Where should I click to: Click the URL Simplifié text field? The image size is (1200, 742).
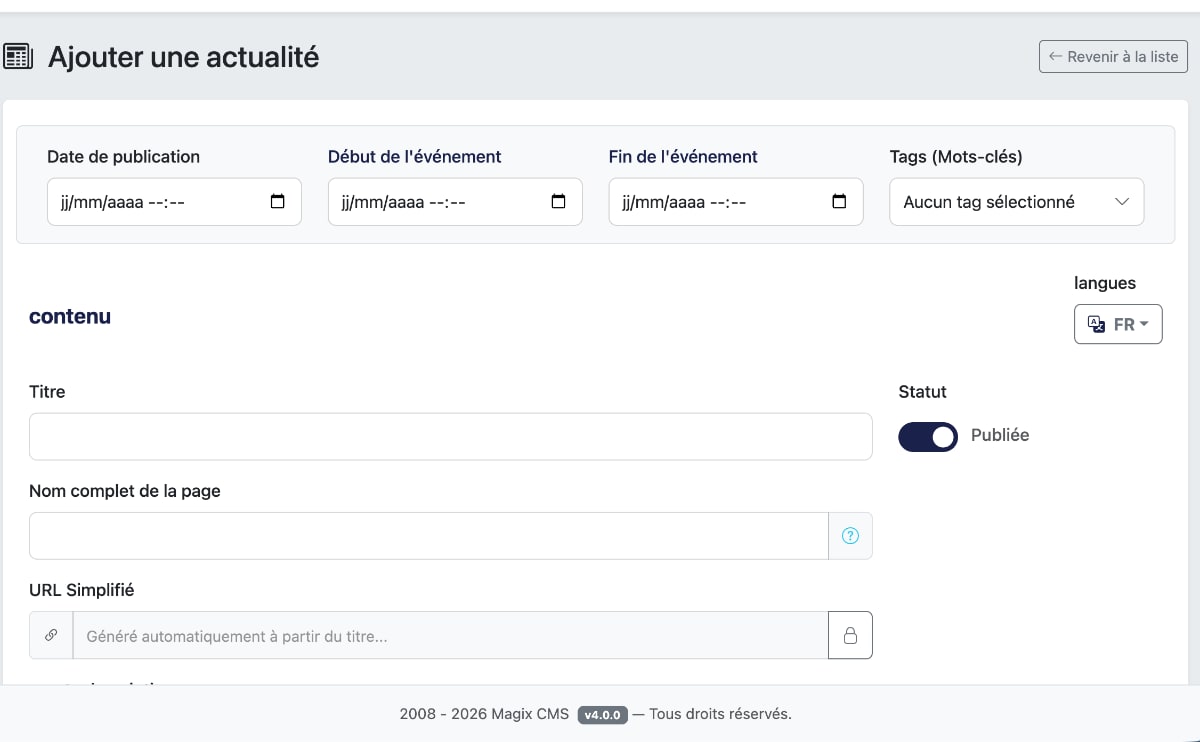(450, 635)
